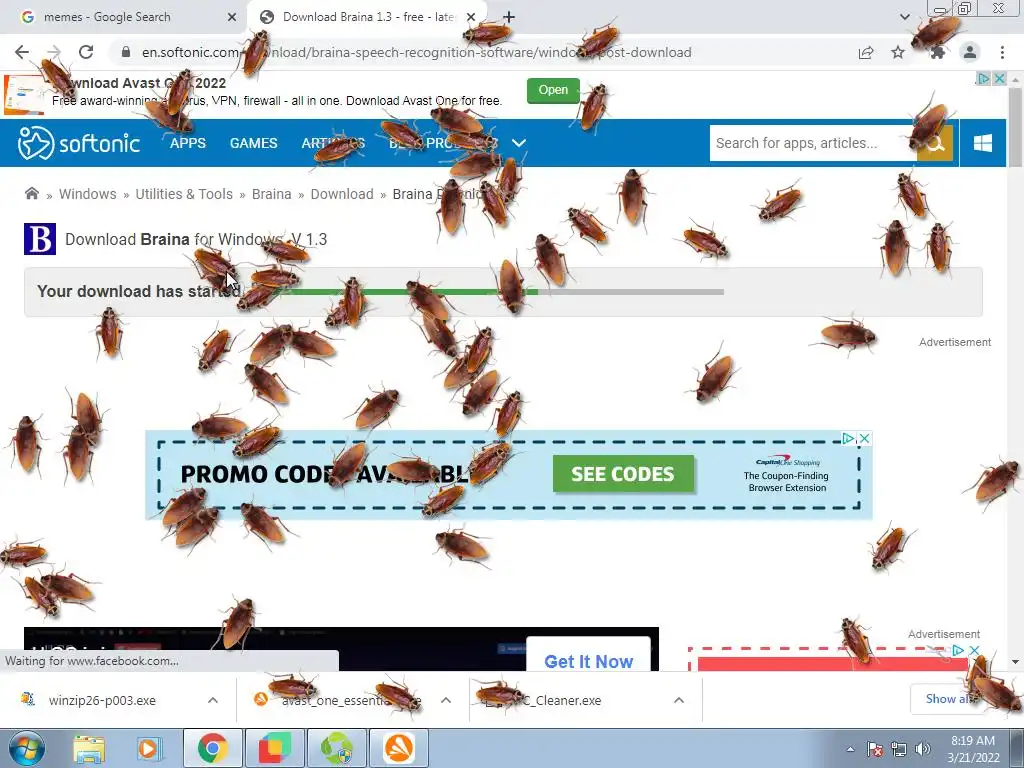Switch to memes - Google Search tab

pos(124,17)
